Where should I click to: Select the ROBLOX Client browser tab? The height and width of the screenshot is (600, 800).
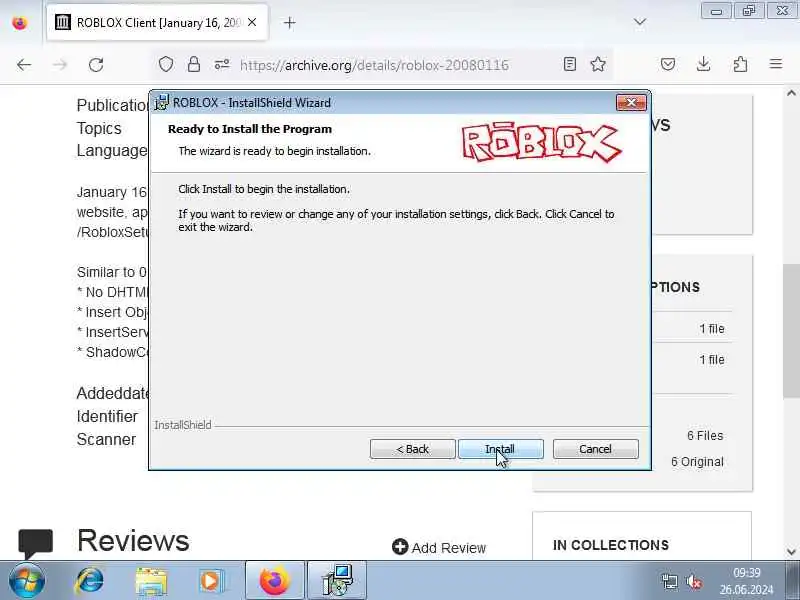pos(157,22)
